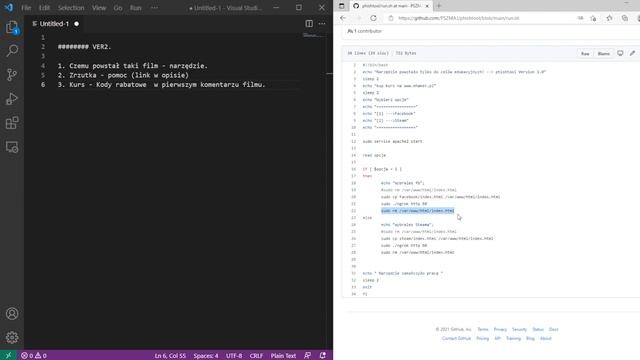Open the Blog link in GitHub footer
640x360 pixels.
(530, 338)
